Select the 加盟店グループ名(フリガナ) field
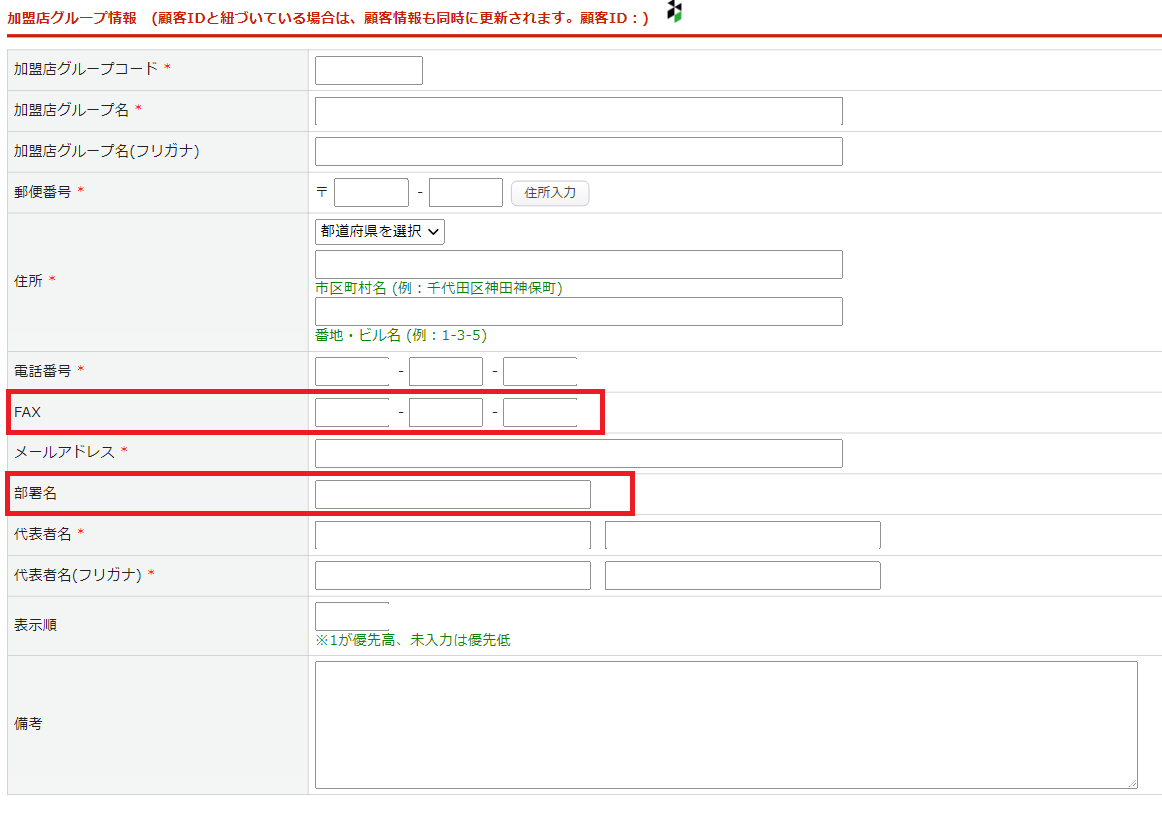 point(578,152)
